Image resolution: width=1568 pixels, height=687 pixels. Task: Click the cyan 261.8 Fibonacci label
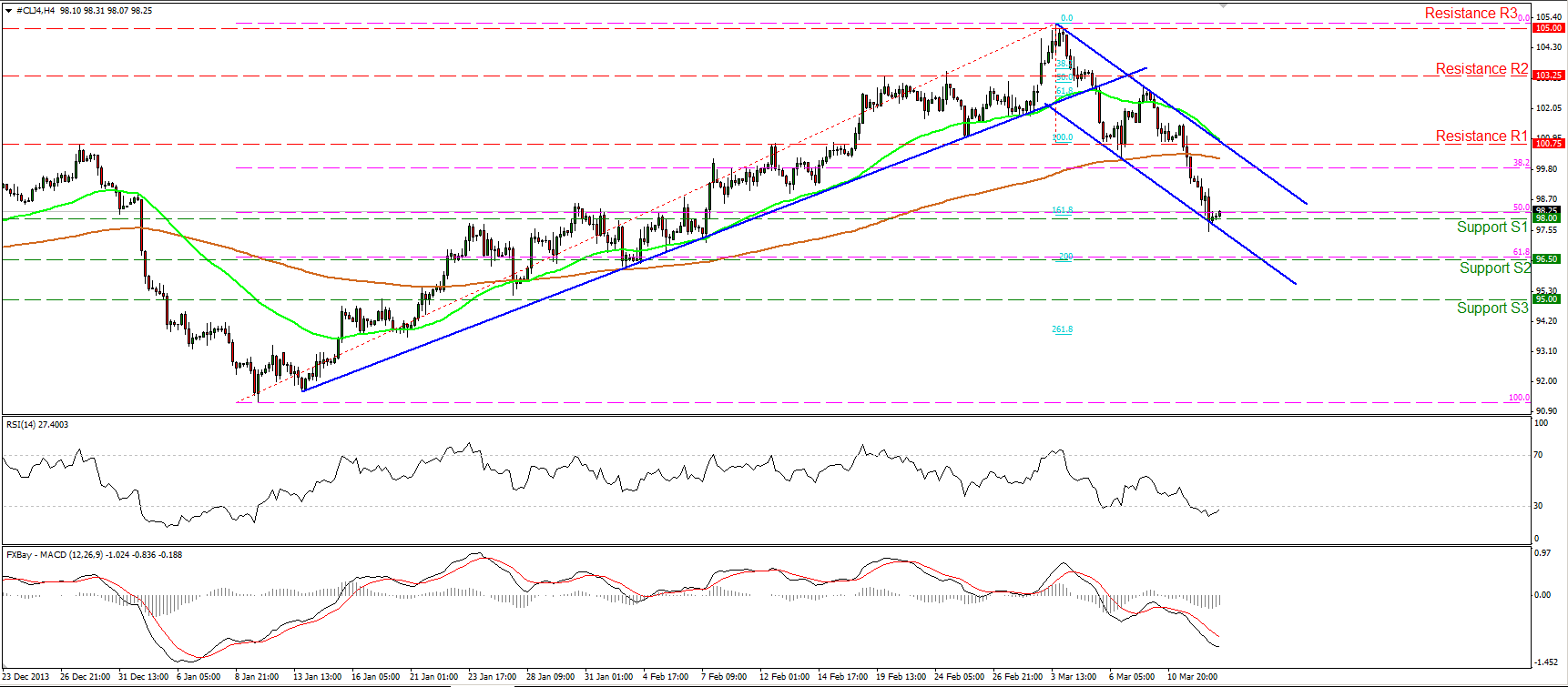(1062, 329)
